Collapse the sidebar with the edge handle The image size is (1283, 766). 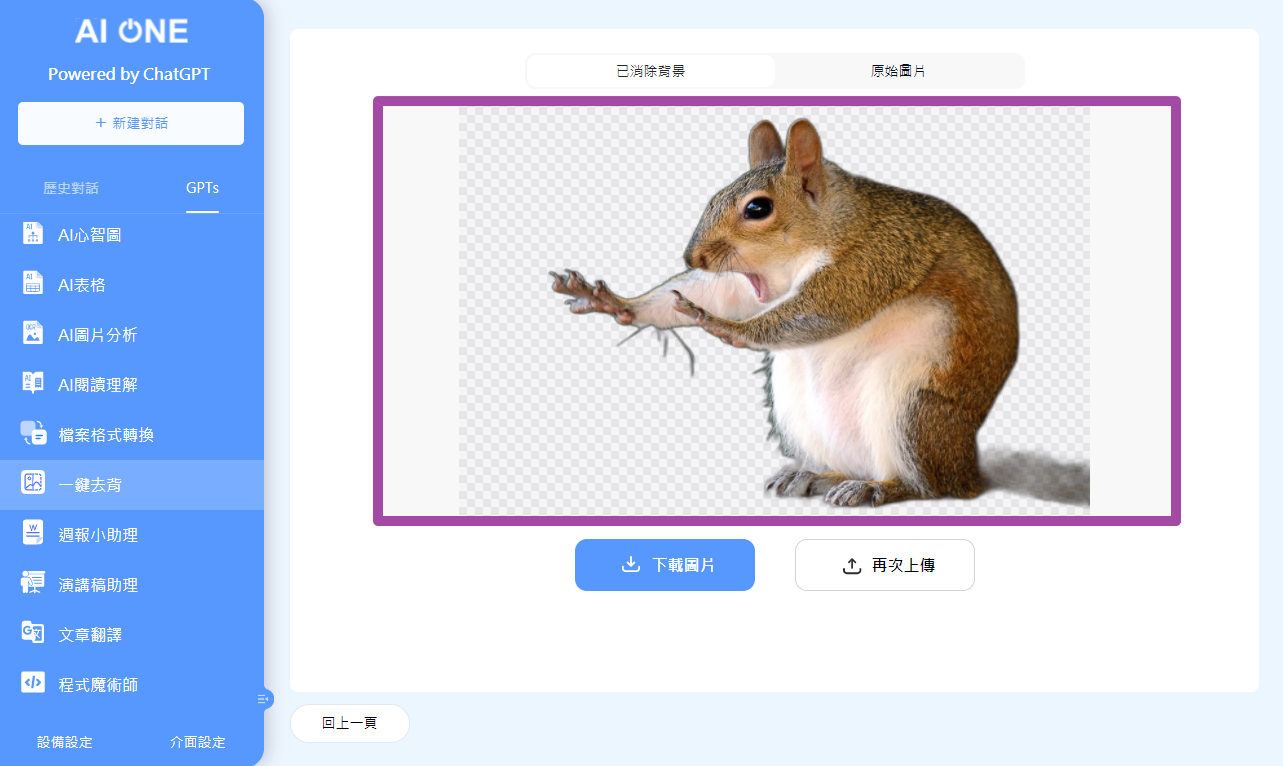point(263,699)
